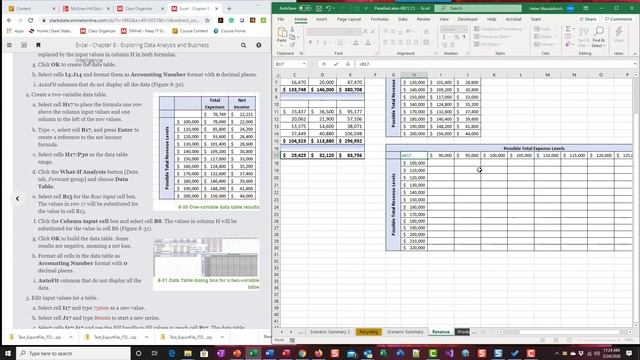The image size is (640, 360).
Task: Open a new browser tab
Action: coord(229,8)
